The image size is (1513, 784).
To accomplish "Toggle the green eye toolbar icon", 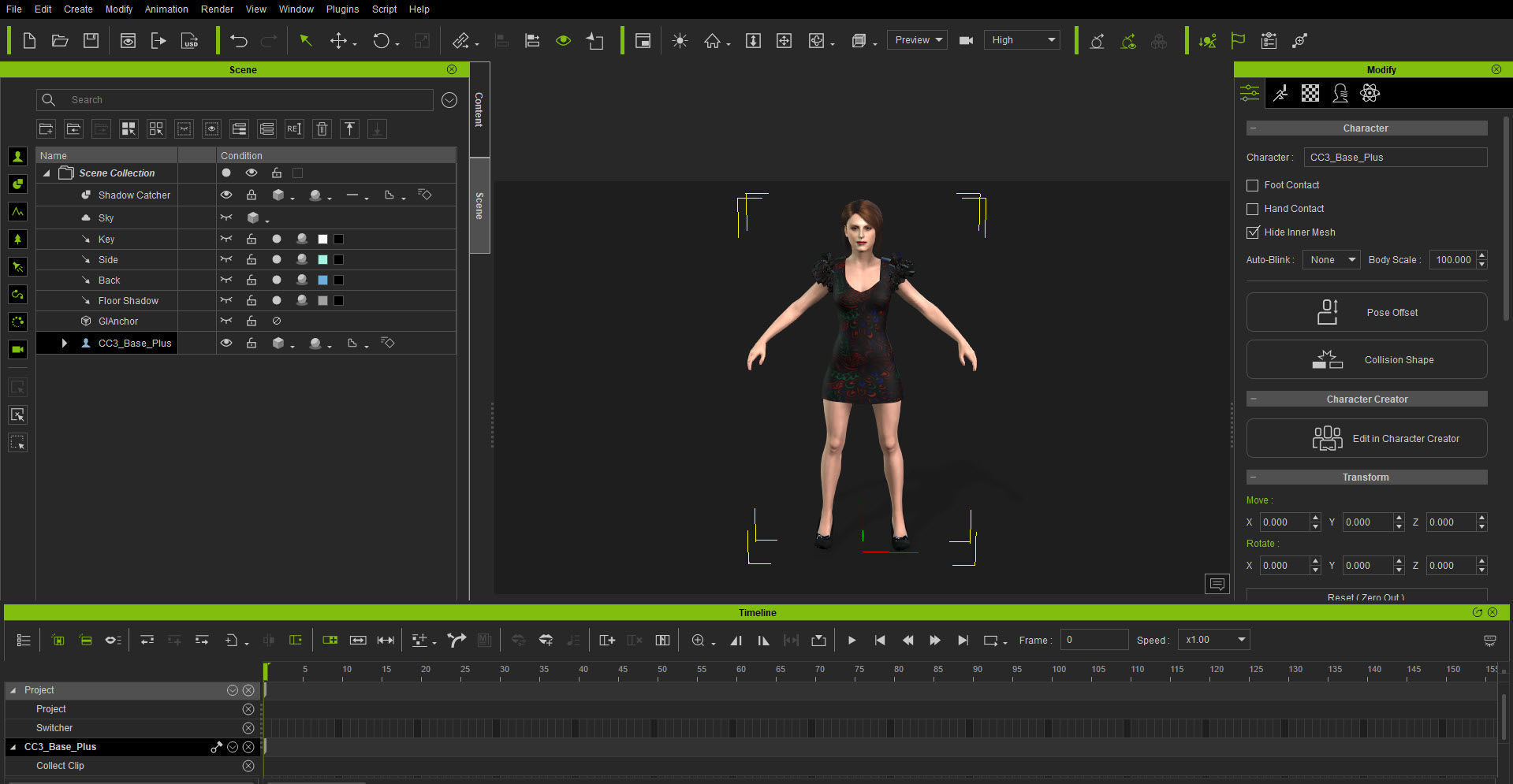I will tap(563, 40).
